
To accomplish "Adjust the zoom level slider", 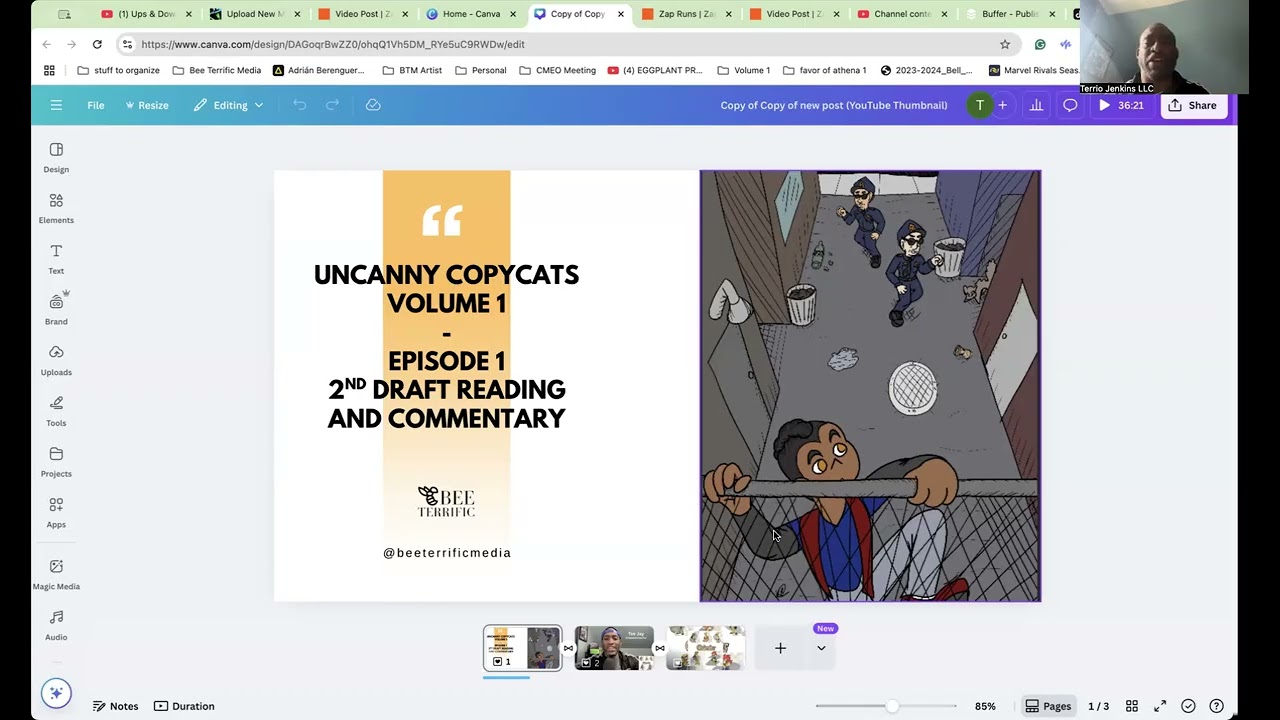I will coord(891,706).
